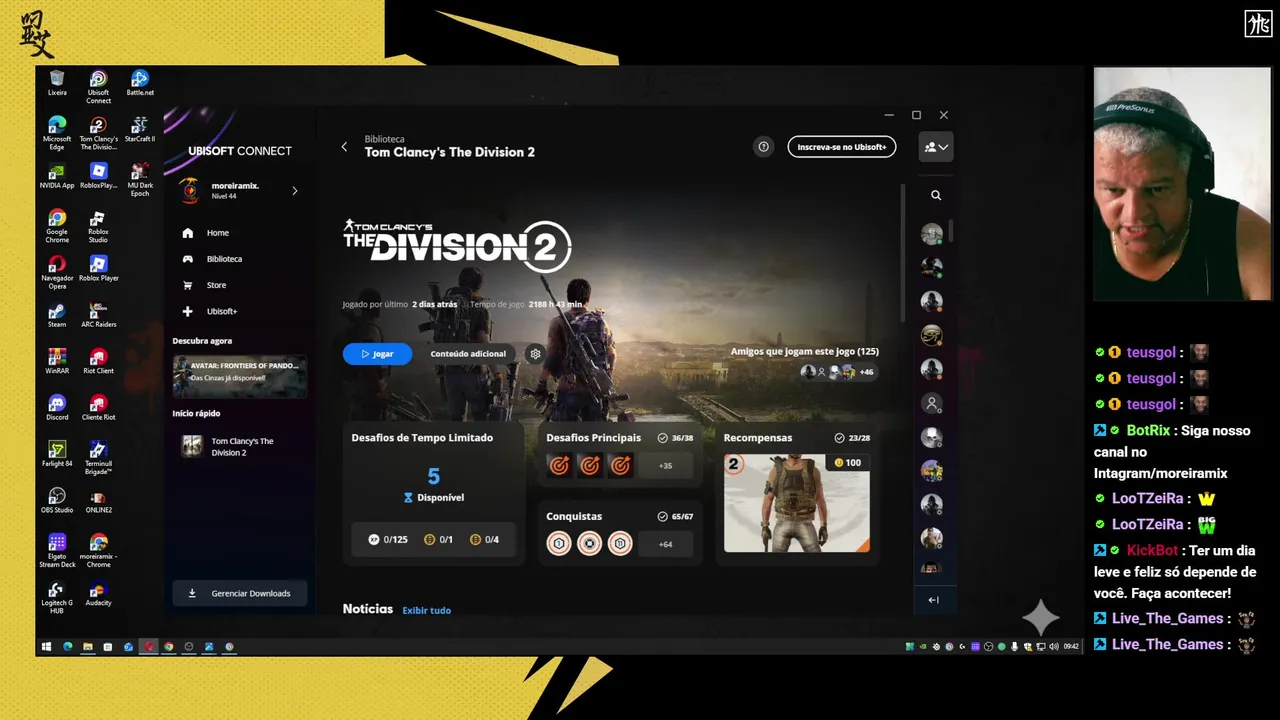1280x720 pixels.
Task: Launch The Division 2 from Início rápido
Action: click(x=240, y=447)
